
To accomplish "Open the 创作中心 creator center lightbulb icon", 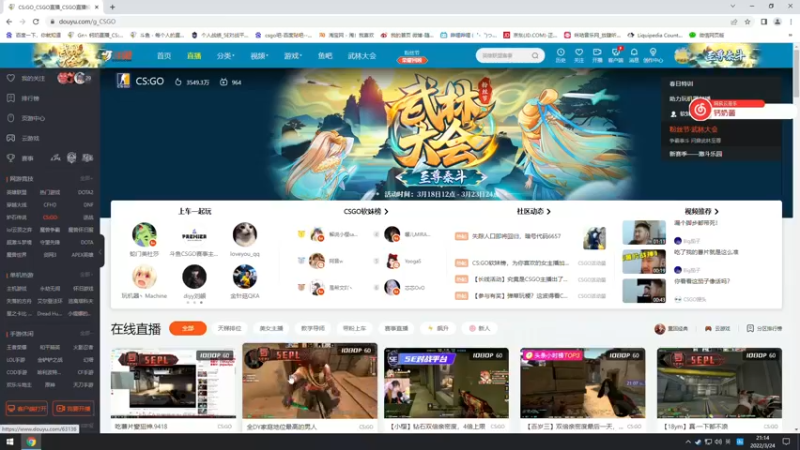I will coord(653,55).
